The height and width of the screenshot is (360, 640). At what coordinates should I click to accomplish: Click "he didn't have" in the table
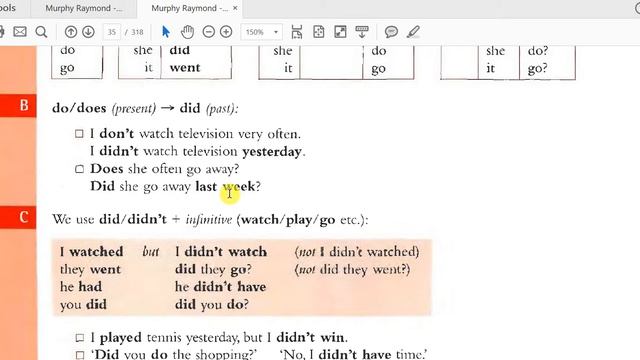pyautogui.click(x=220, y=287)
